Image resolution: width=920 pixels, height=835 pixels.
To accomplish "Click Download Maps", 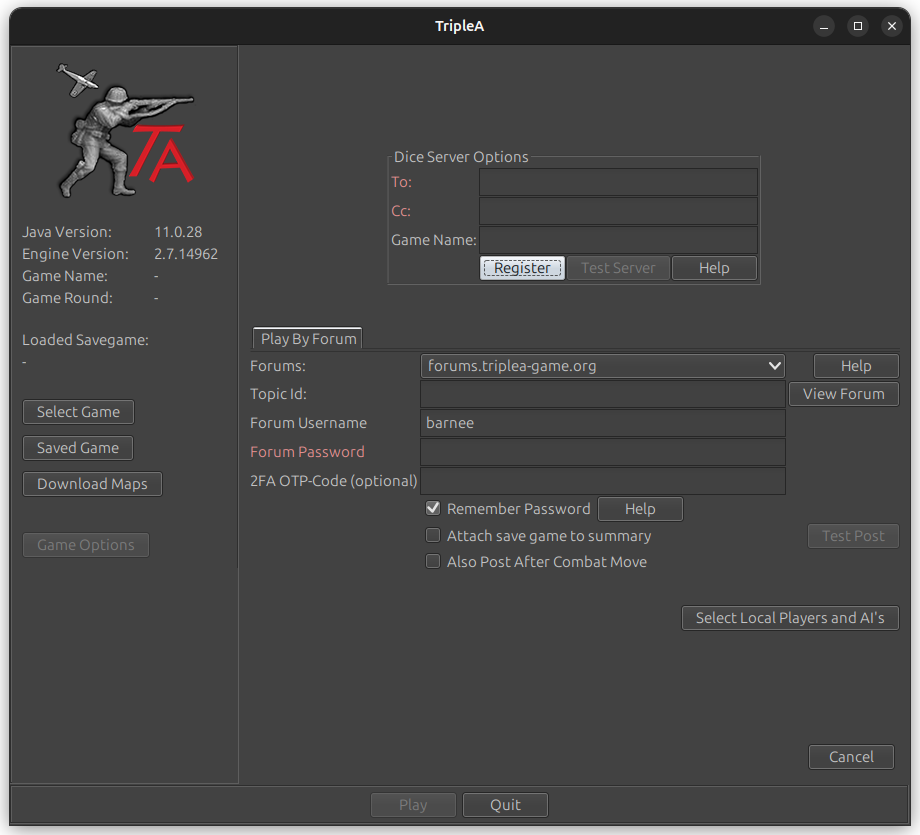I will click(x=92, y=484).
